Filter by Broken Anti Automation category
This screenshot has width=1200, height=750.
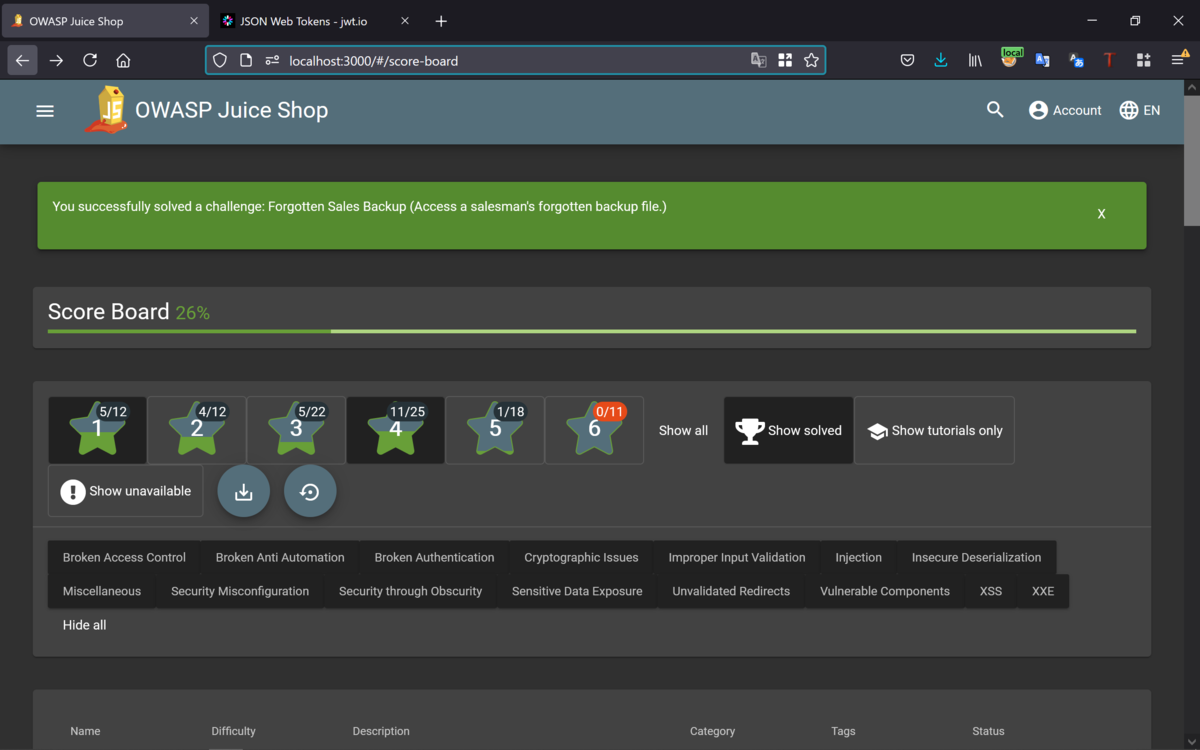coord(280,558)
